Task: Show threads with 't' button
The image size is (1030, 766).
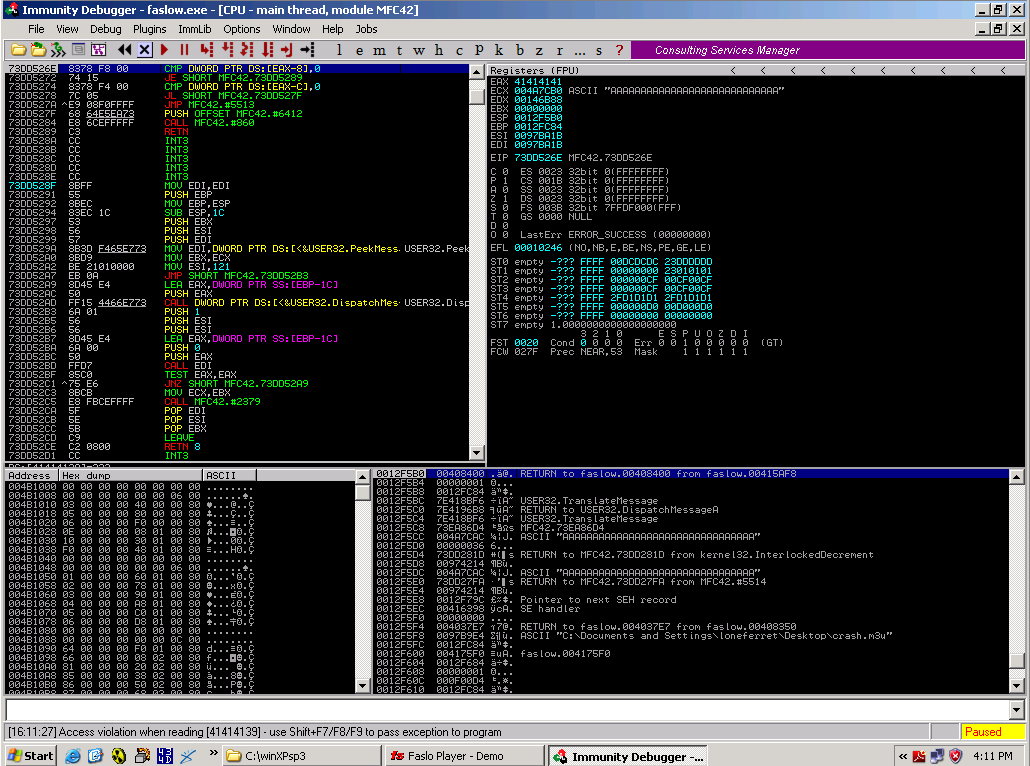Action: pyautogui.click(x=399, y=50)
